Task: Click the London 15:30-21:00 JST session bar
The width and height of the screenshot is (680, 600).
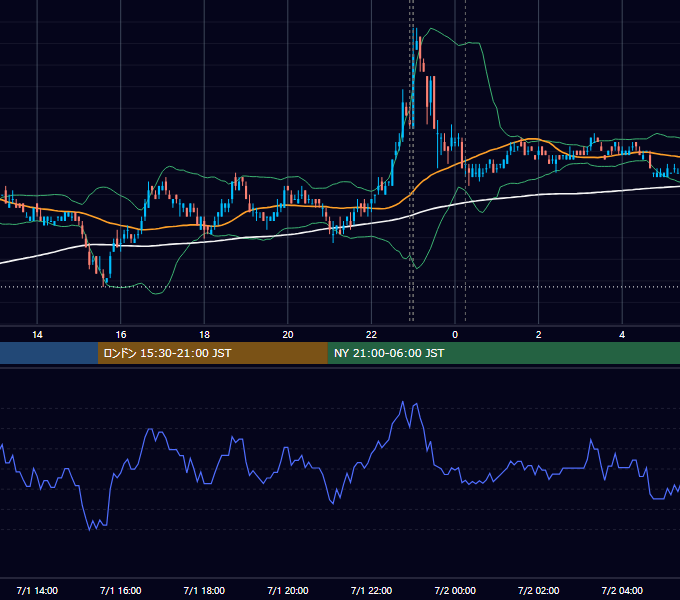Action: pos(212,353)
